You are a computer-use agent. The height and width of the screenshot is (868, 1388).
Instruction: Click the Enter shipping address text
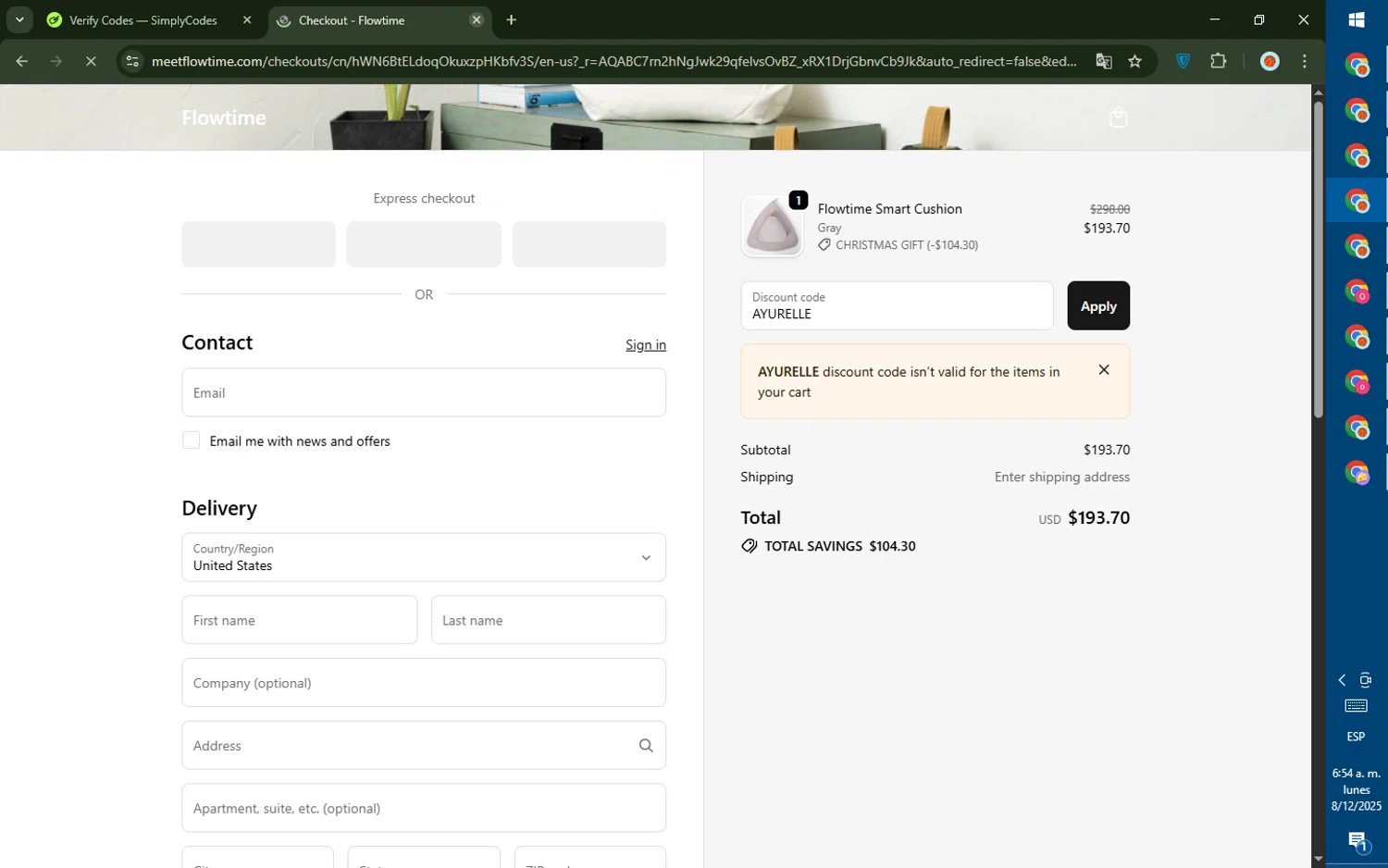(1062, 477)
